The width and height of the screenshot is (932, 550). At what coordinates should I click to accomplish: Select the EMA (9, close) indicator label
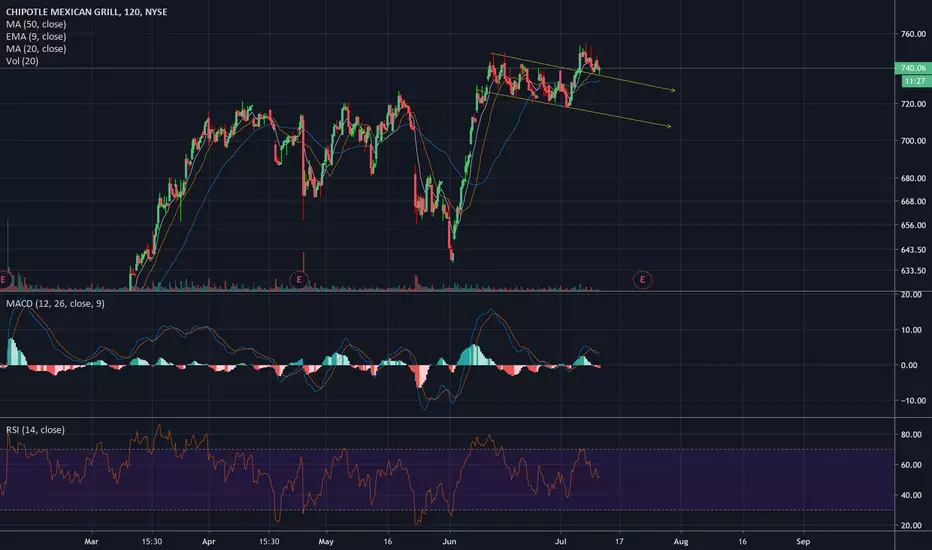[x=36, y=36]
